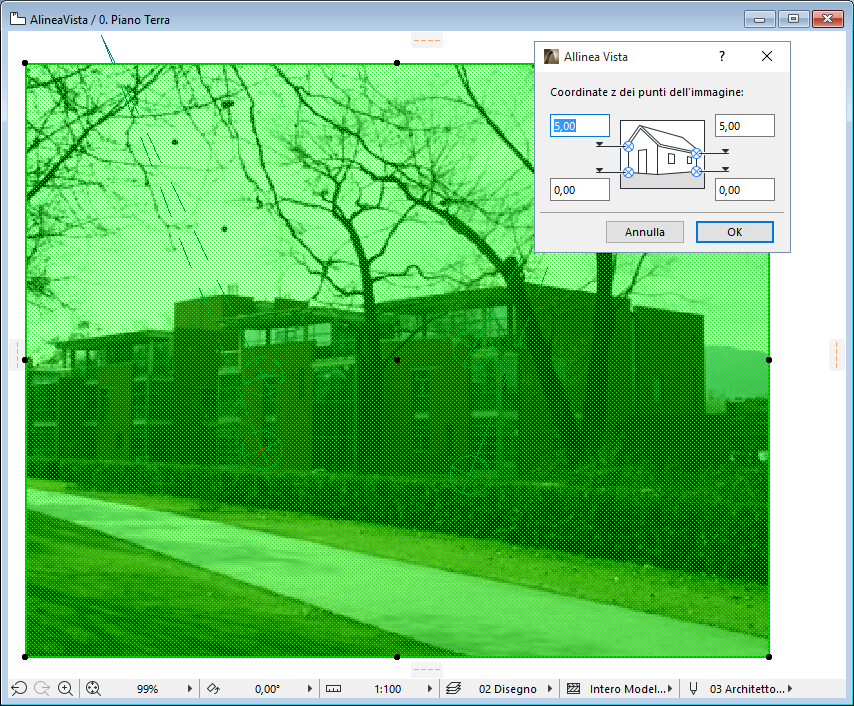Click the AlineaVista window folder icon

[18, 19]
